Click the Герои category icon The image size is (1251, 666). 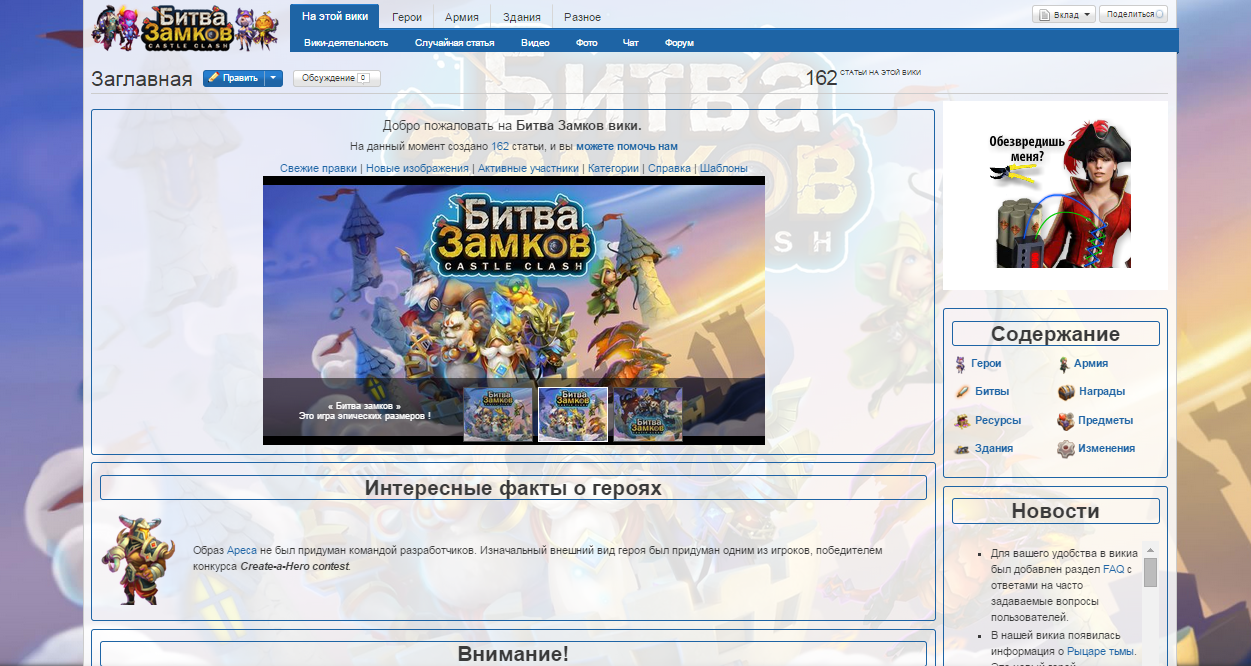(962, 364)
